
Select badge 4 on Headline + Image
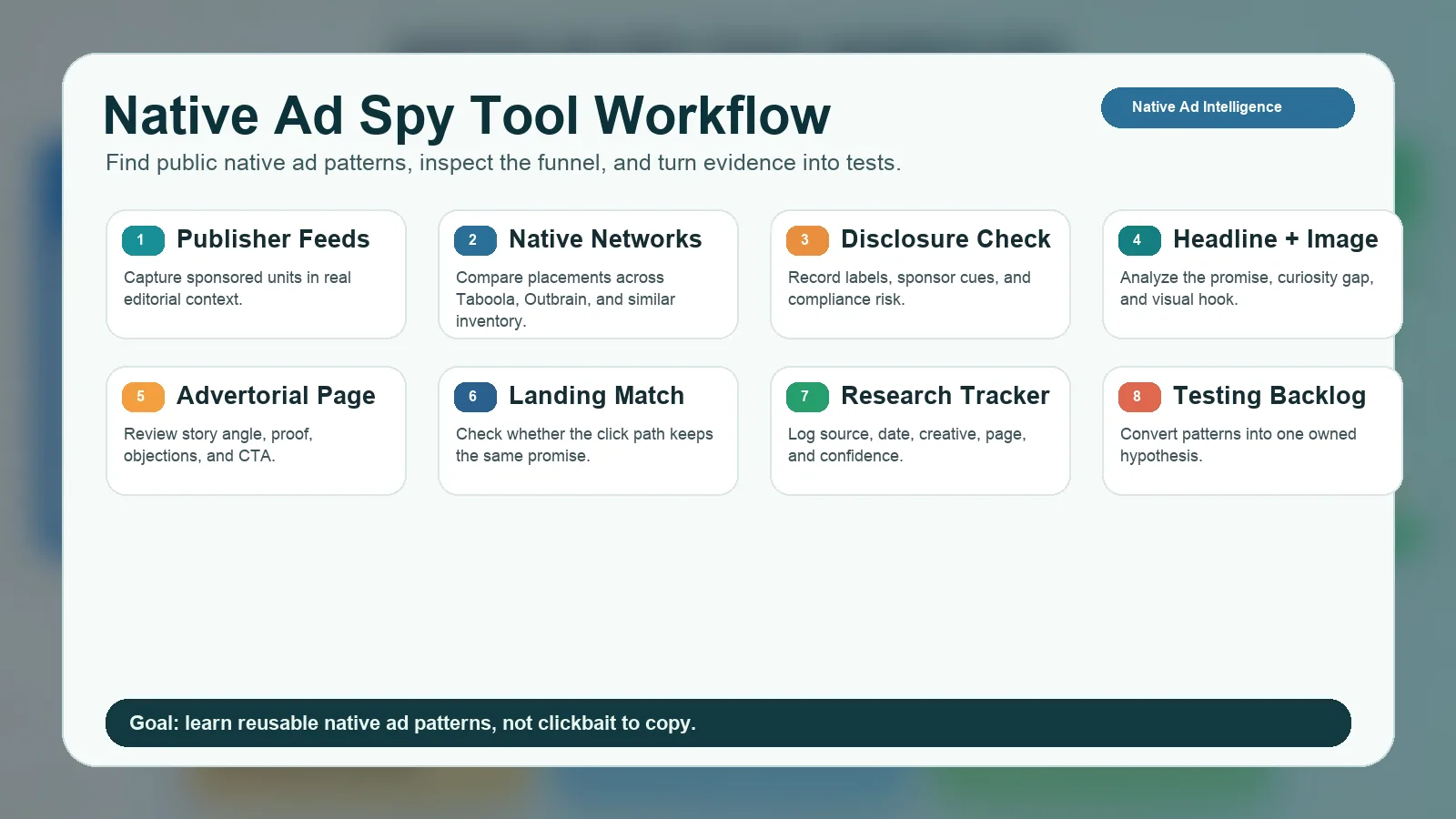point(1137,240)
